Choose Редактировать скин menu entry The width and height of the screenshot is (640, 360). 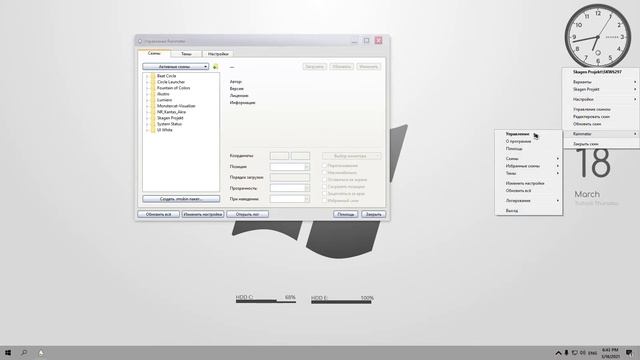591,117
